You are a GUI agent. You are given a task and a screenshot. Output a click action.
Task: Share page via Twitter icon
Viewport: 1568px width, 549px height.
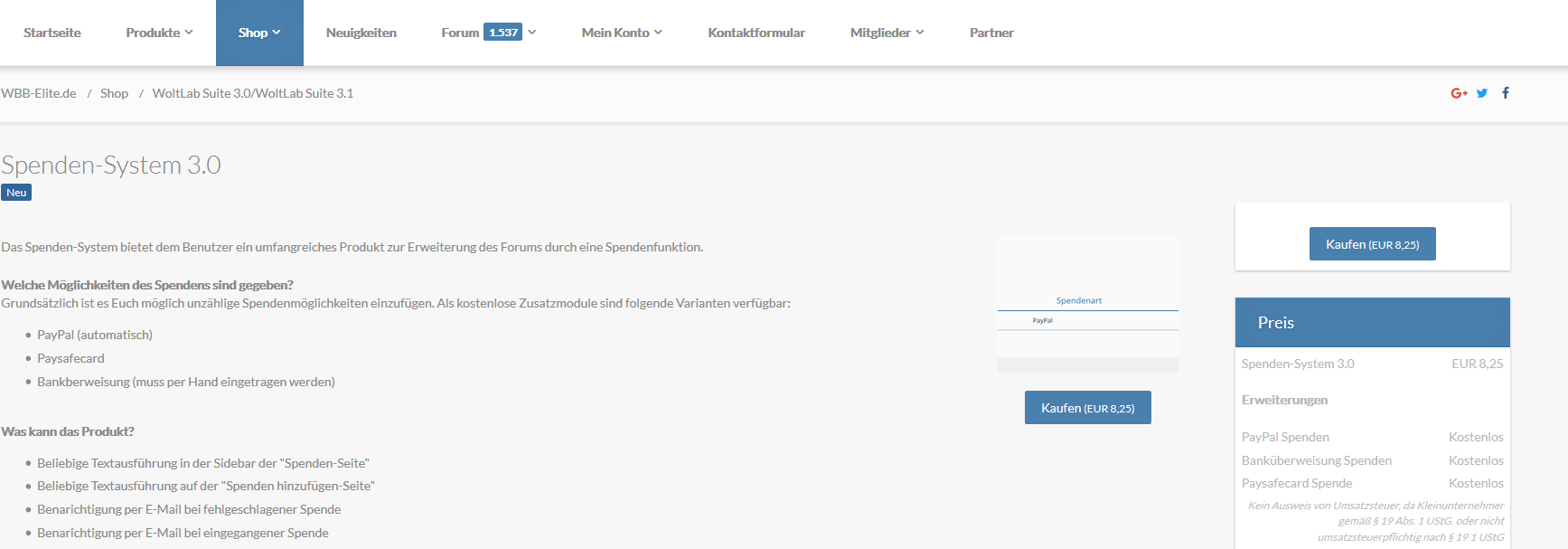(x=1482, y=93)
